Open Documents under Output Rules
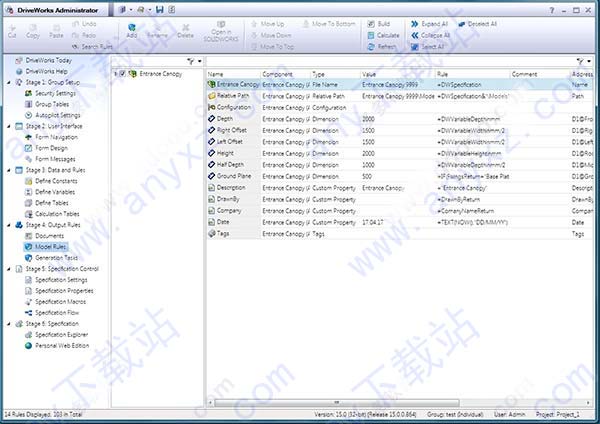600x424 pixels. click(44, 236)
